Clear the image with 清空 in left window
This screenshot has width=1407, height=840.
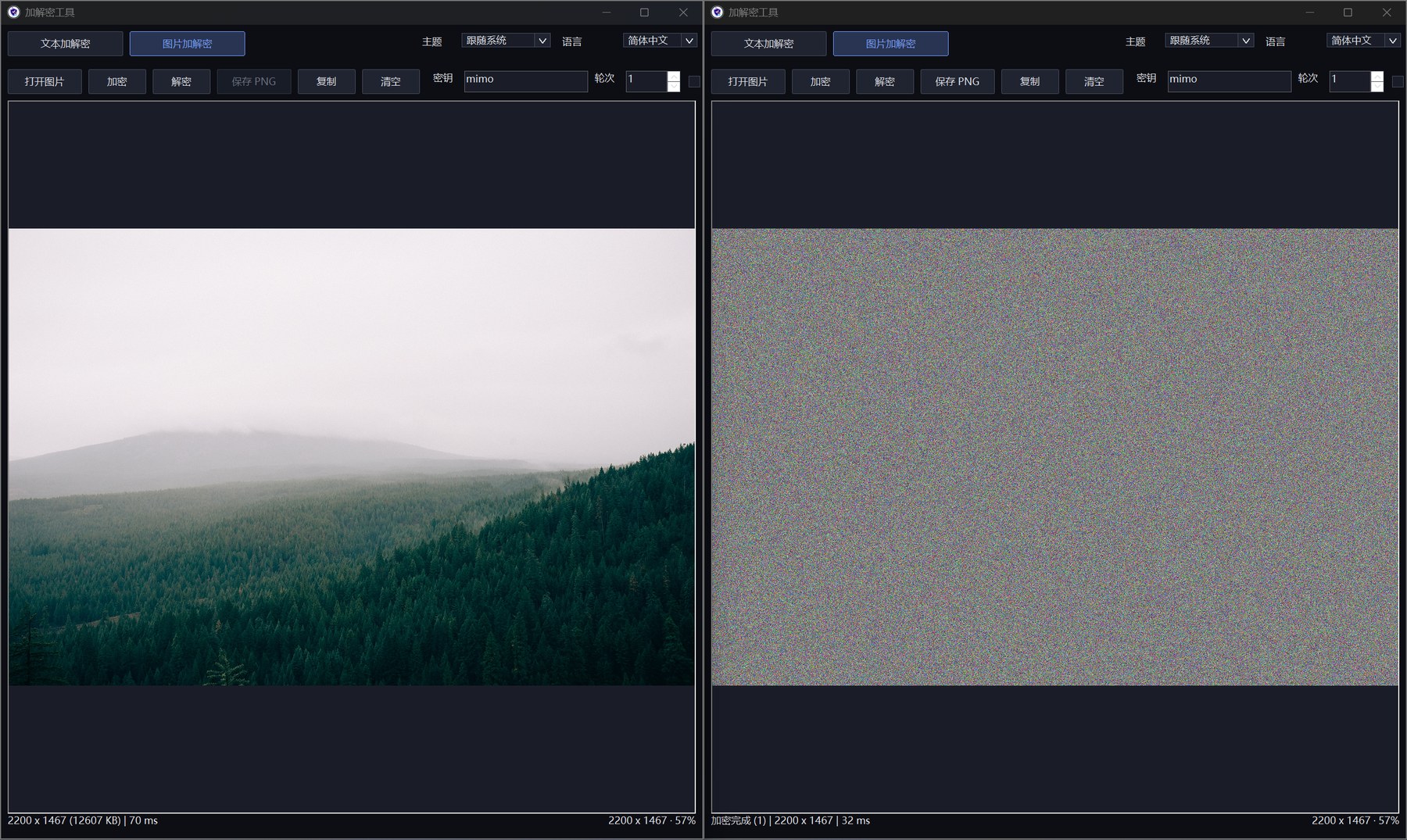[x=391, y=81]
